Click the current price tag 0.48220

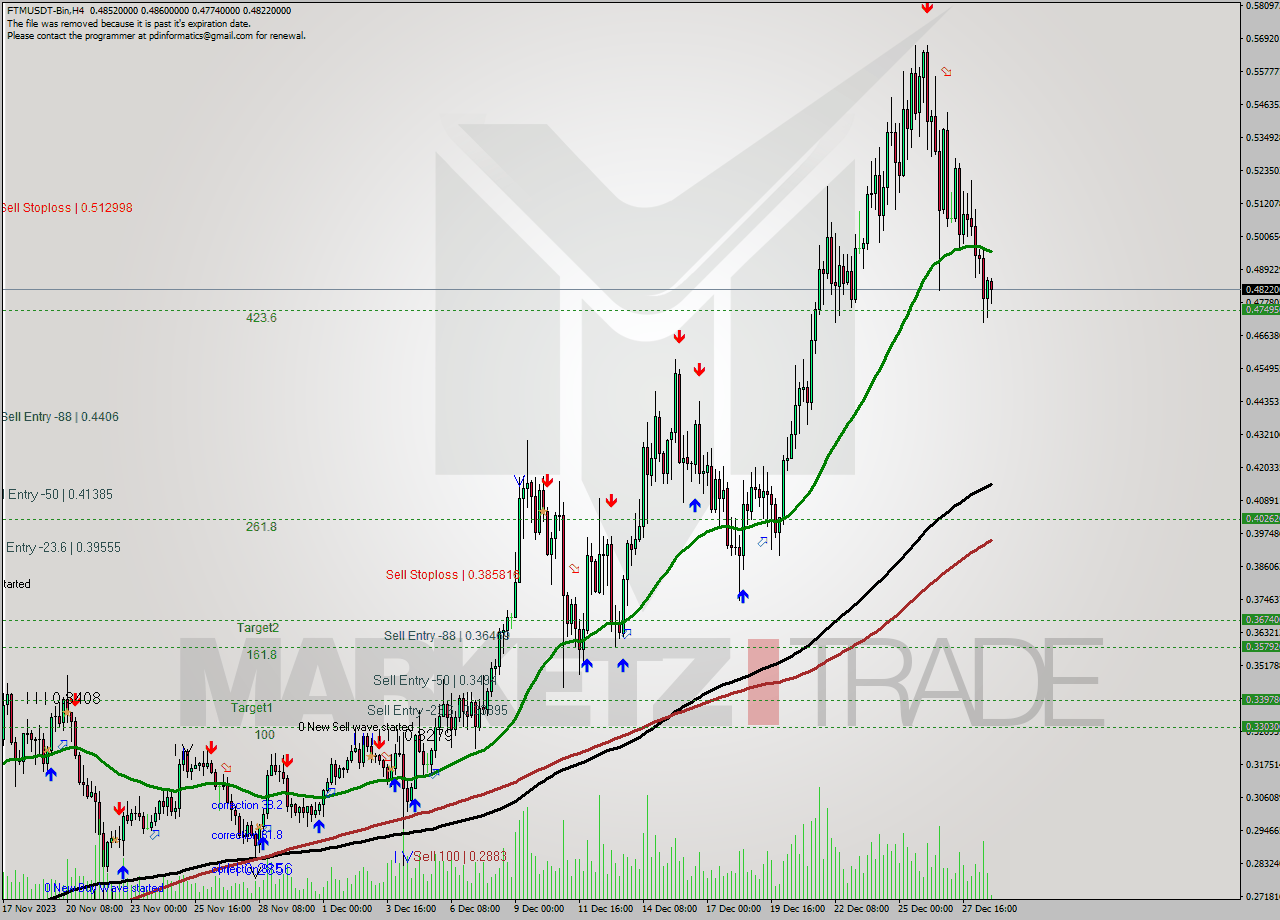pos(1260,289)
